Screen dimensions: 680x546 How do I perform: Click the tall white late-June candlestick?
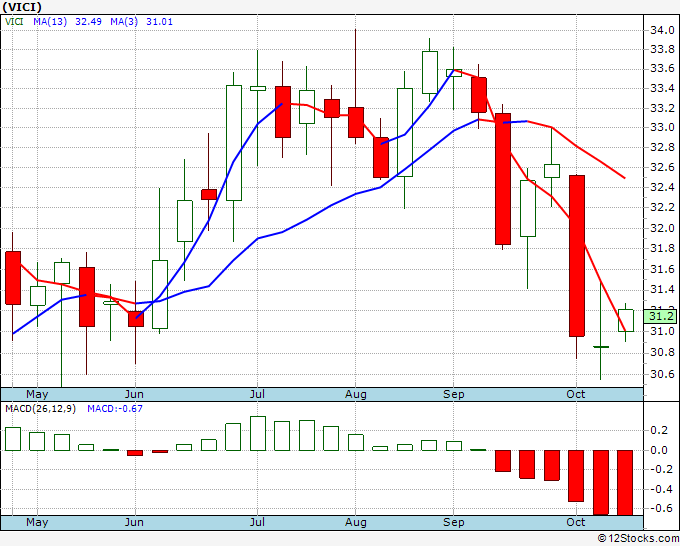234,143
